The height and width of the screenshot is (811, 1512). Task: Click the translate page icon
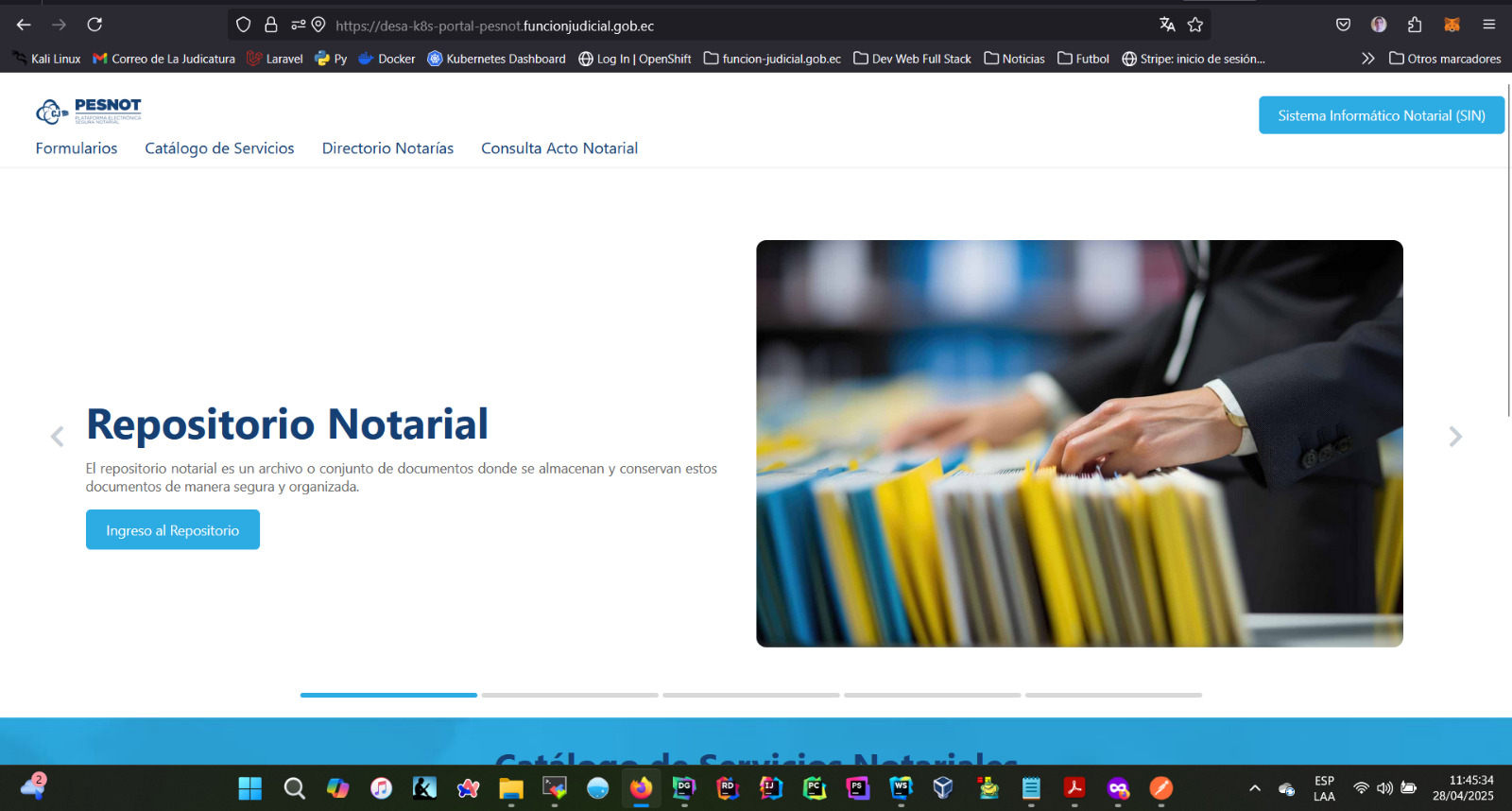pos(1167,25)
